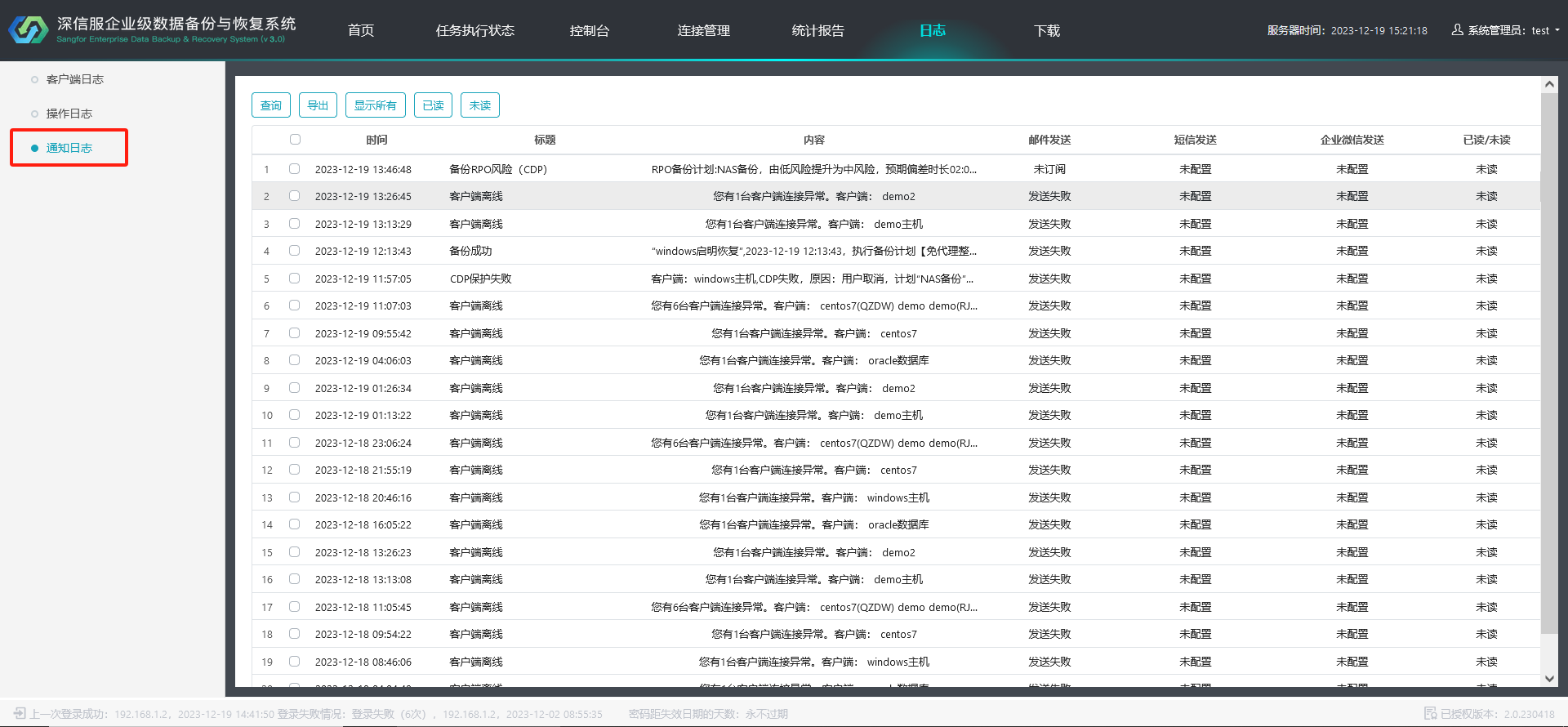Screen dimensions: 1568x727
Task: Click scrollbar down arrow
Action: click(x=1549, y=679)
